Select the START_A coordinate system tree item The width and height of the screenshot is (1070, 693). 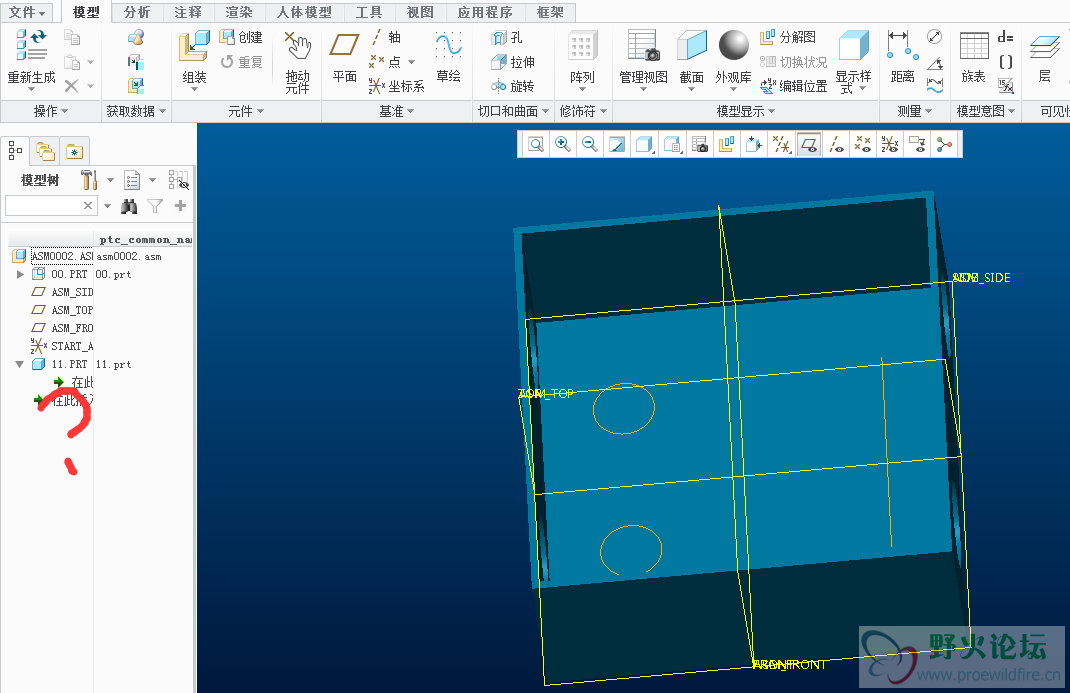tap(62, 346)
